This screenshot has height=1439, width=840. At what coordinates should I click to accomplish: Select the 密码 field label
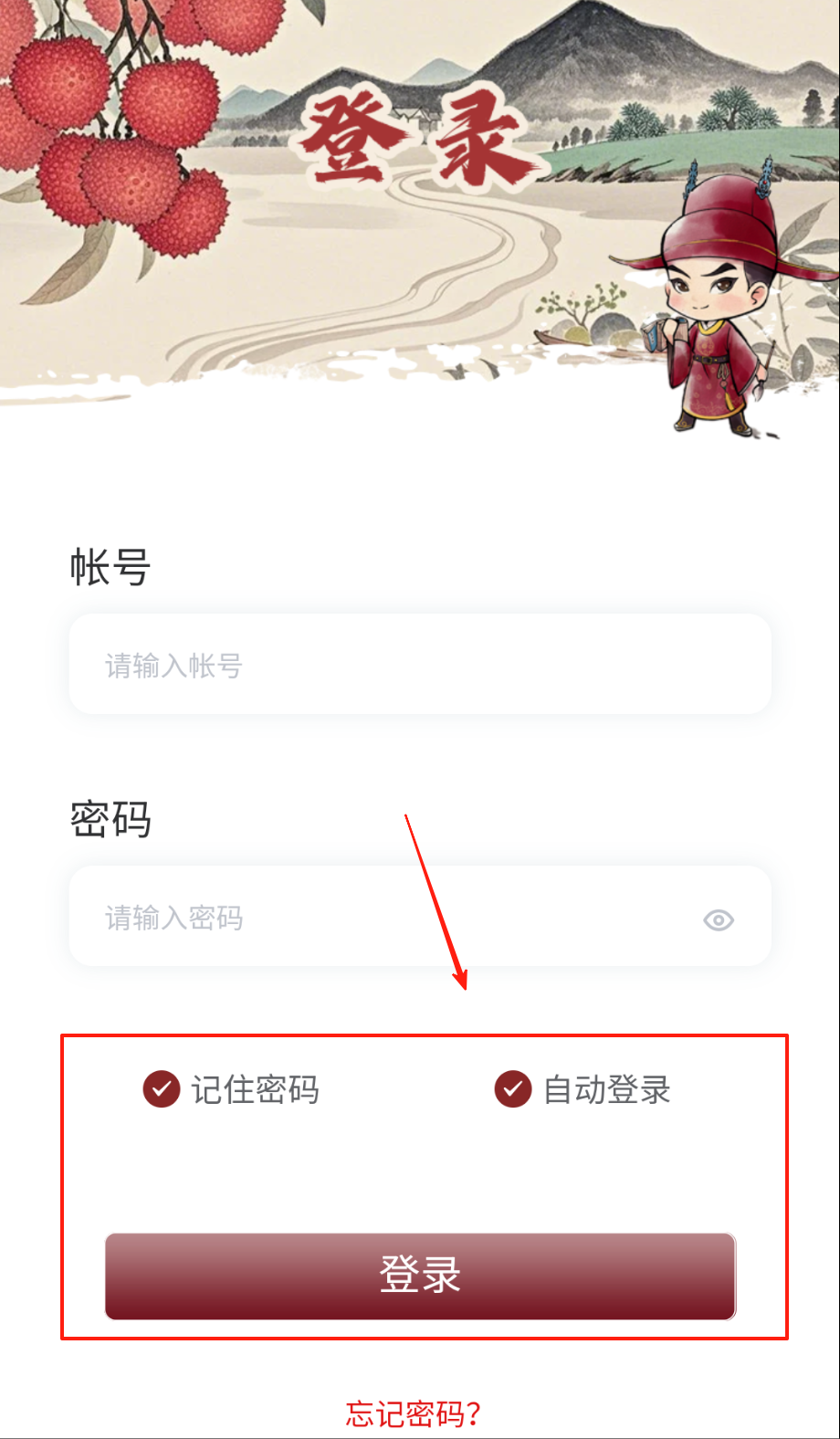[x=110, y=819]
